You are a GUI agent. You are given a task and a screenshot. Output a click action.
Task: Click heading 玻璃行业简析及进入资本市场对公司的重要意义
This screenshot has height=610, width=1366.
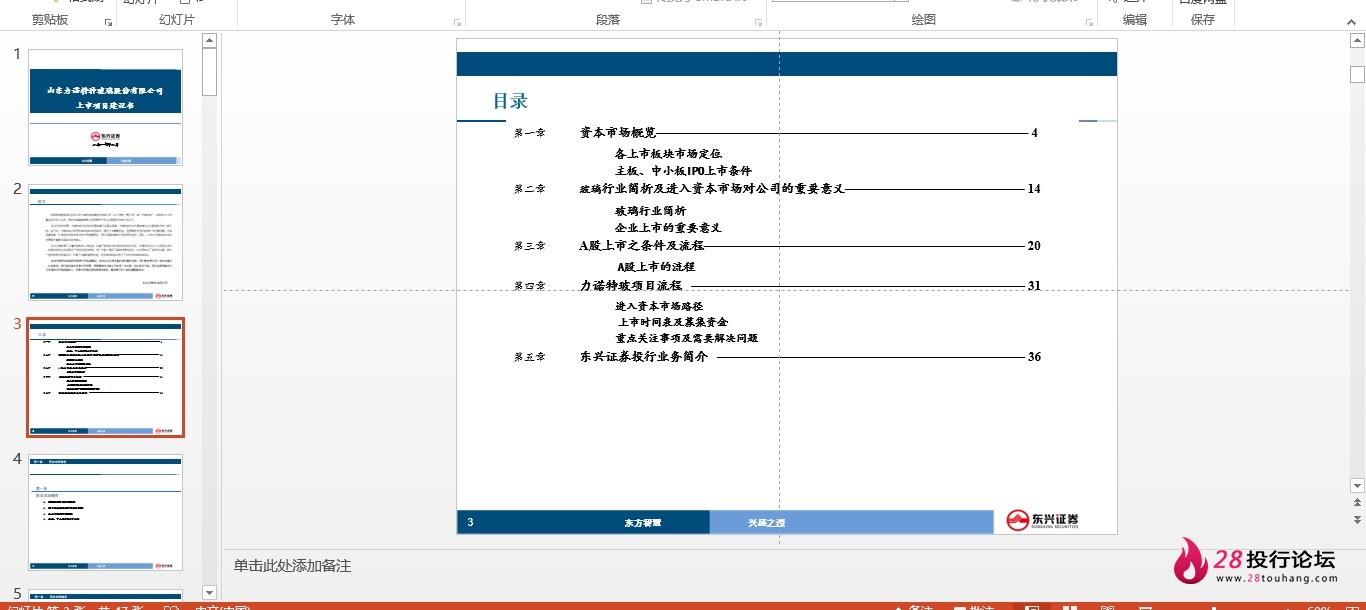pyautogui.click(x=712, y=189)
